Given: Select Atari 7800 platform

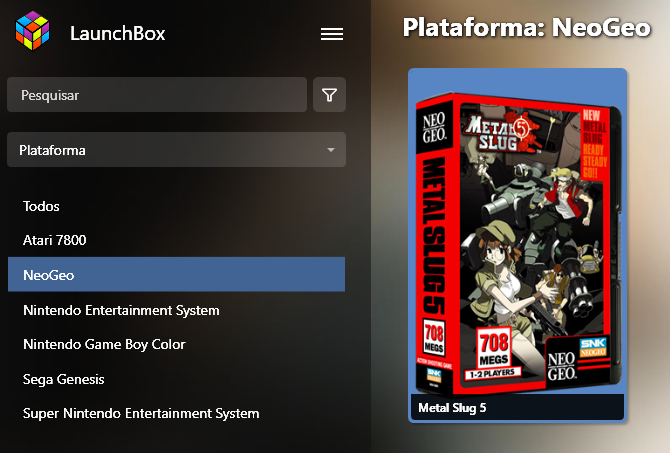Looking at the screenshot, I should [x=55, y=240].
